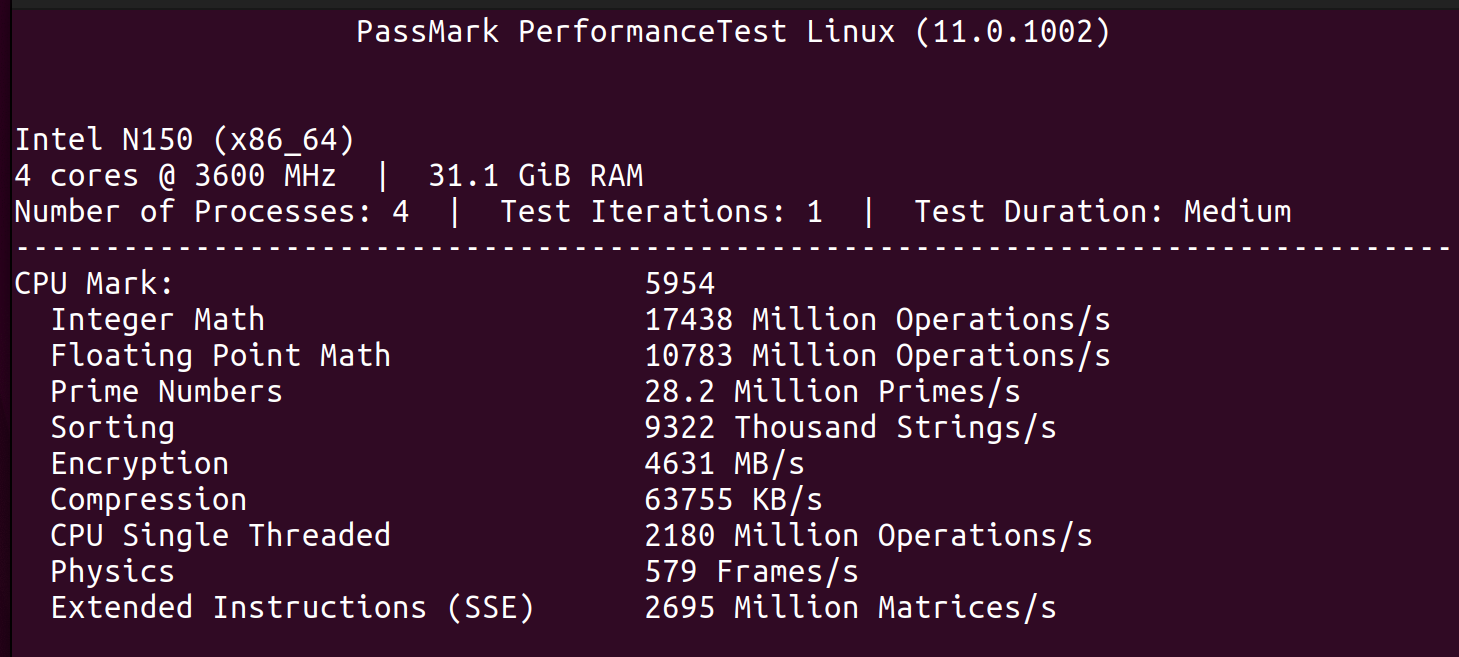
Task: Click 'Test Iterations: 1' text
Action: point(661,212)
